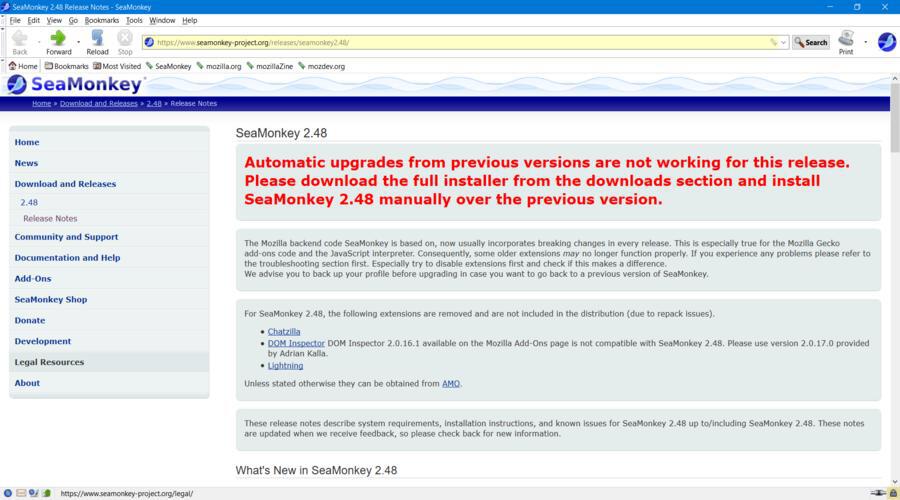Open the mozdev.org bookmark
Viewport: 900px width, 500px height.
pyautogui.click(x=321, y=66)
